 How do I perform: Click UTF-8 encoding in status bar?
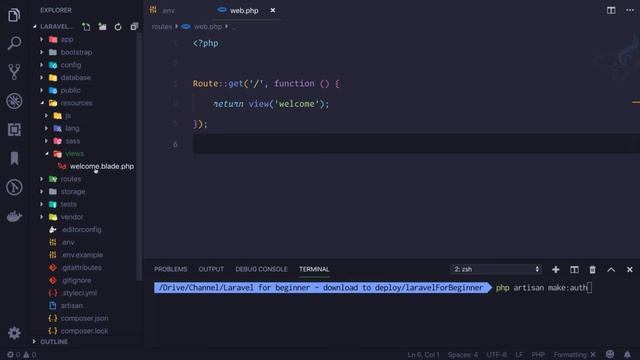pyautogui.click(x=496, y=355)
